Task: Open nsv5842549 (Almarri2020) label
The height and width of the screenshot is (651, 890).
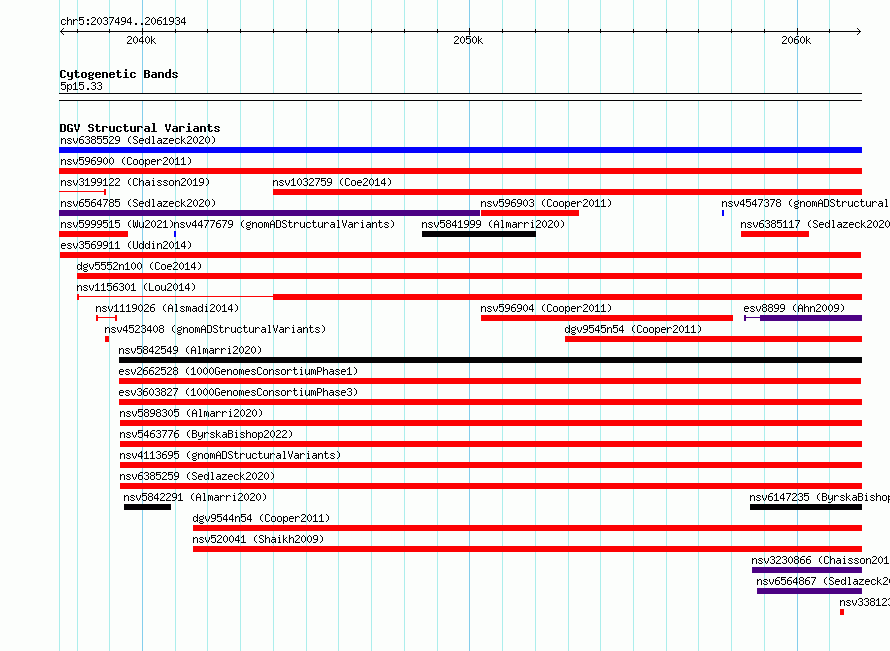Action: pos(190,350)
